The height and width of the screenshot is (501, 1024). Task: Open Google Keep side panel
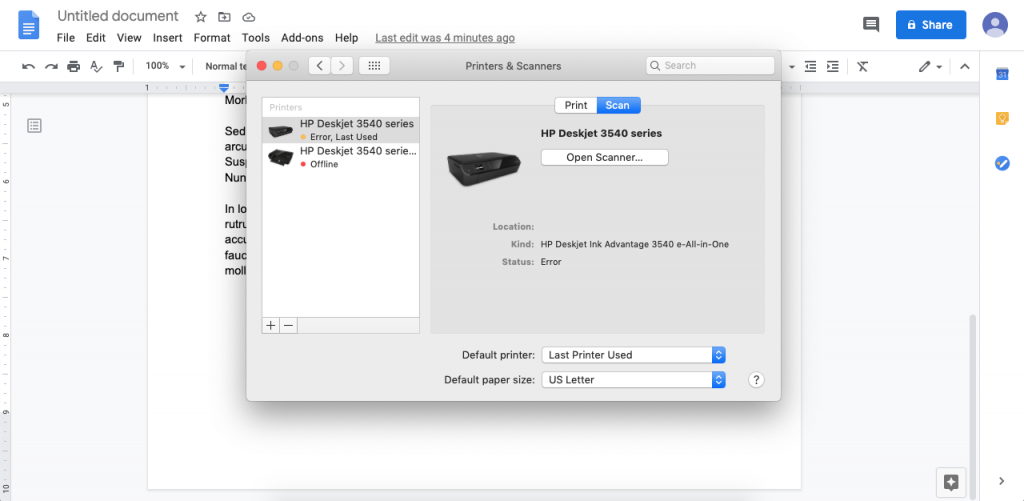[x=1002, y=118]
